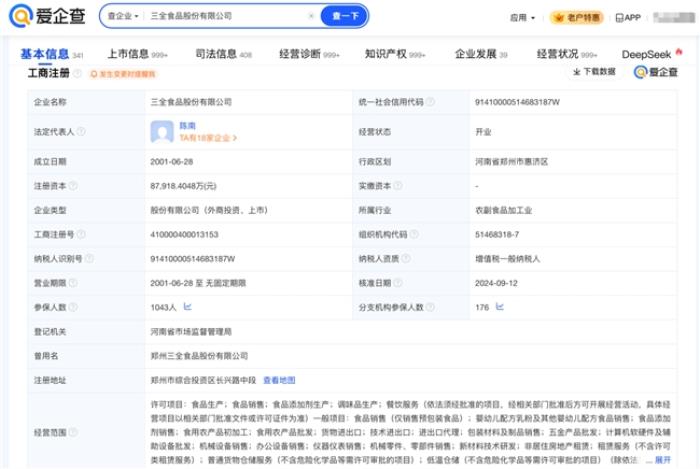Select the organization code 51468318-7
700x469 pixels.
click(496, 235)
